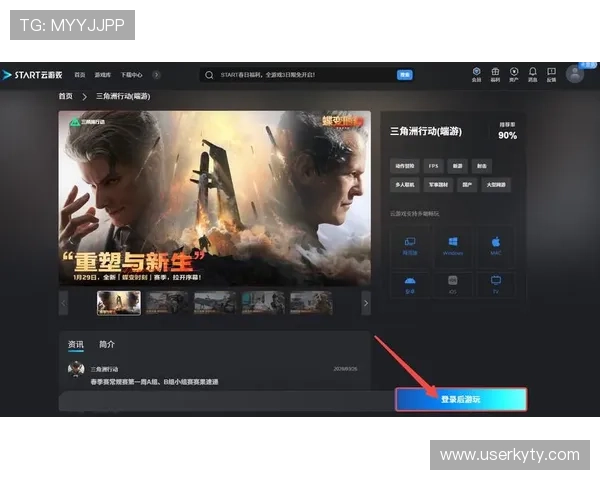600x480 pixels.
Task: Select the Android platform icon
Action: coord(410,285)
